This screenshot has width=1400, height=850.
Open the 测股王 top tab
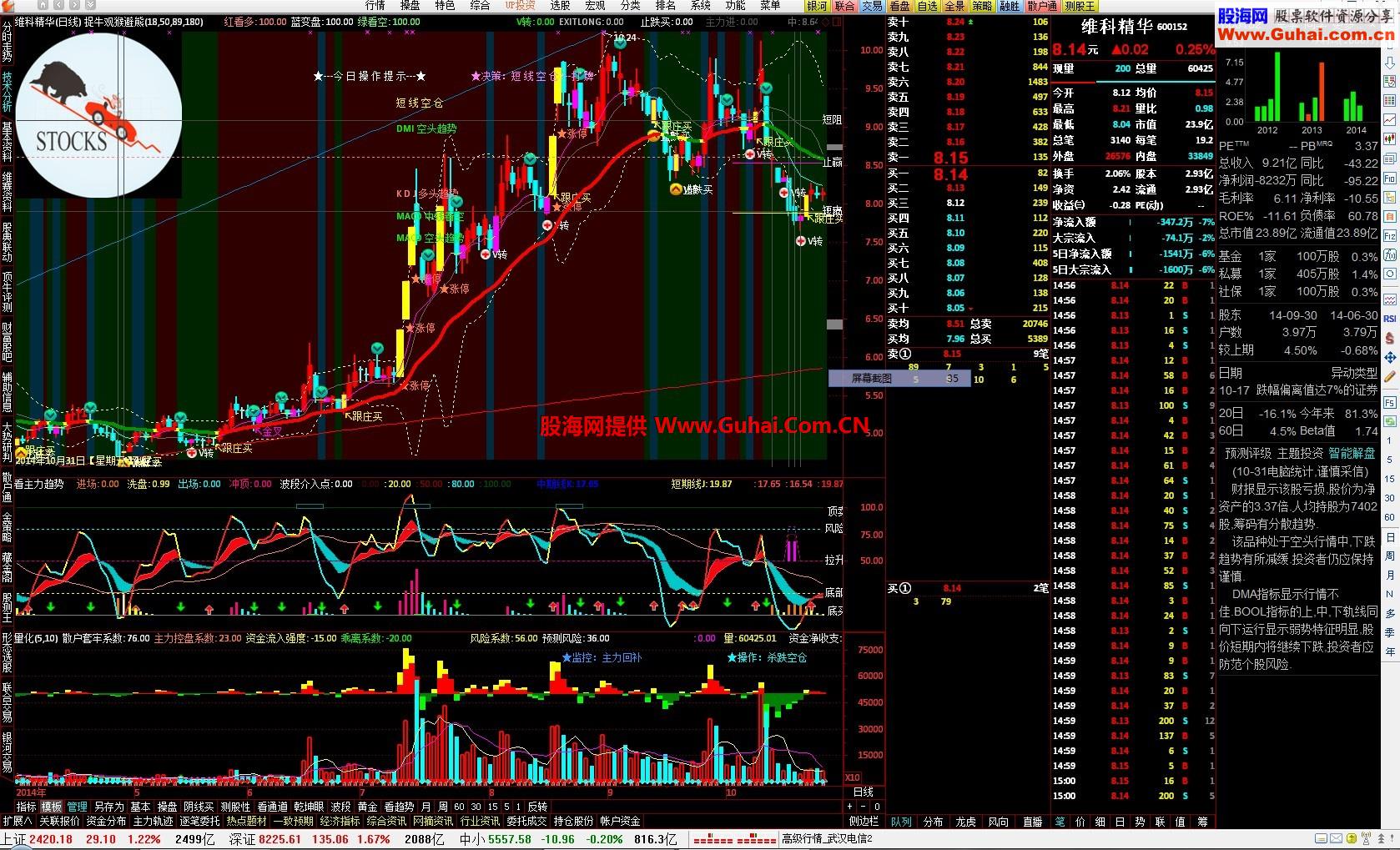tap(1080, 6)
